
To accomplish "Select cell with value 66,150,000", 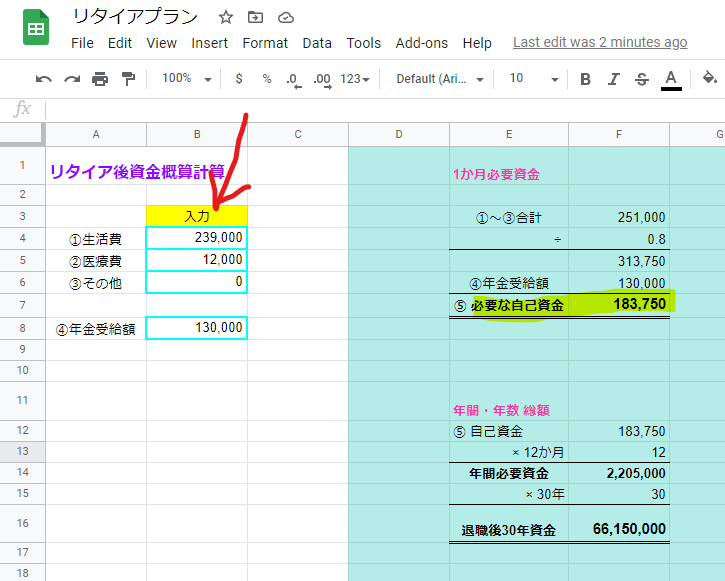I will 619,523.
